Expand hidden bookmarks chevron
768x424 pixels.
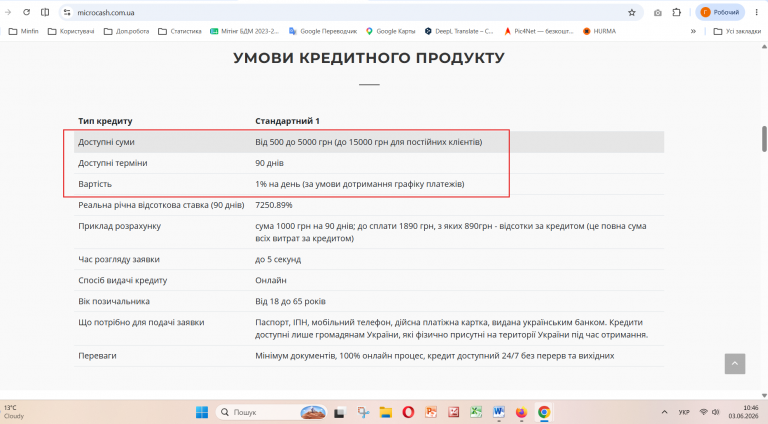(x=693, y=31)
